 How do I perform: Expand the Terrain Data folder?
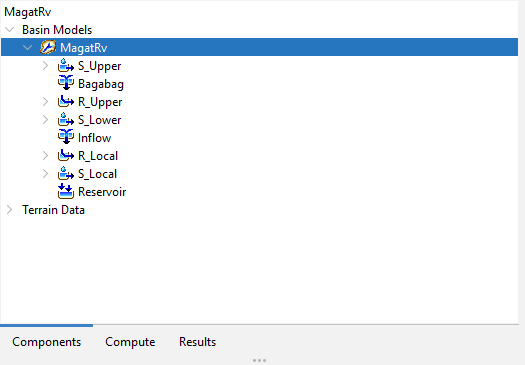coord(10,210)
